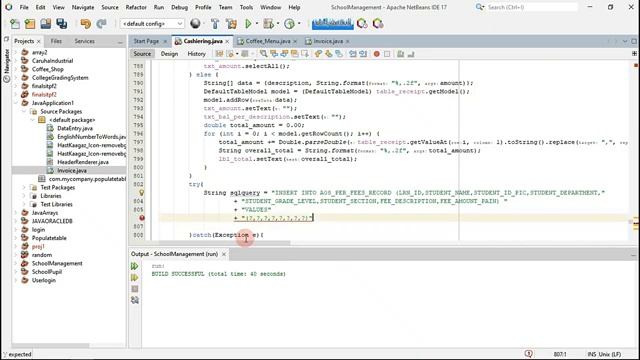The height and width of the screenshot is (360, 640).
Task: Switch to the Invoice.java editor tab
Action: click(328, 41)
